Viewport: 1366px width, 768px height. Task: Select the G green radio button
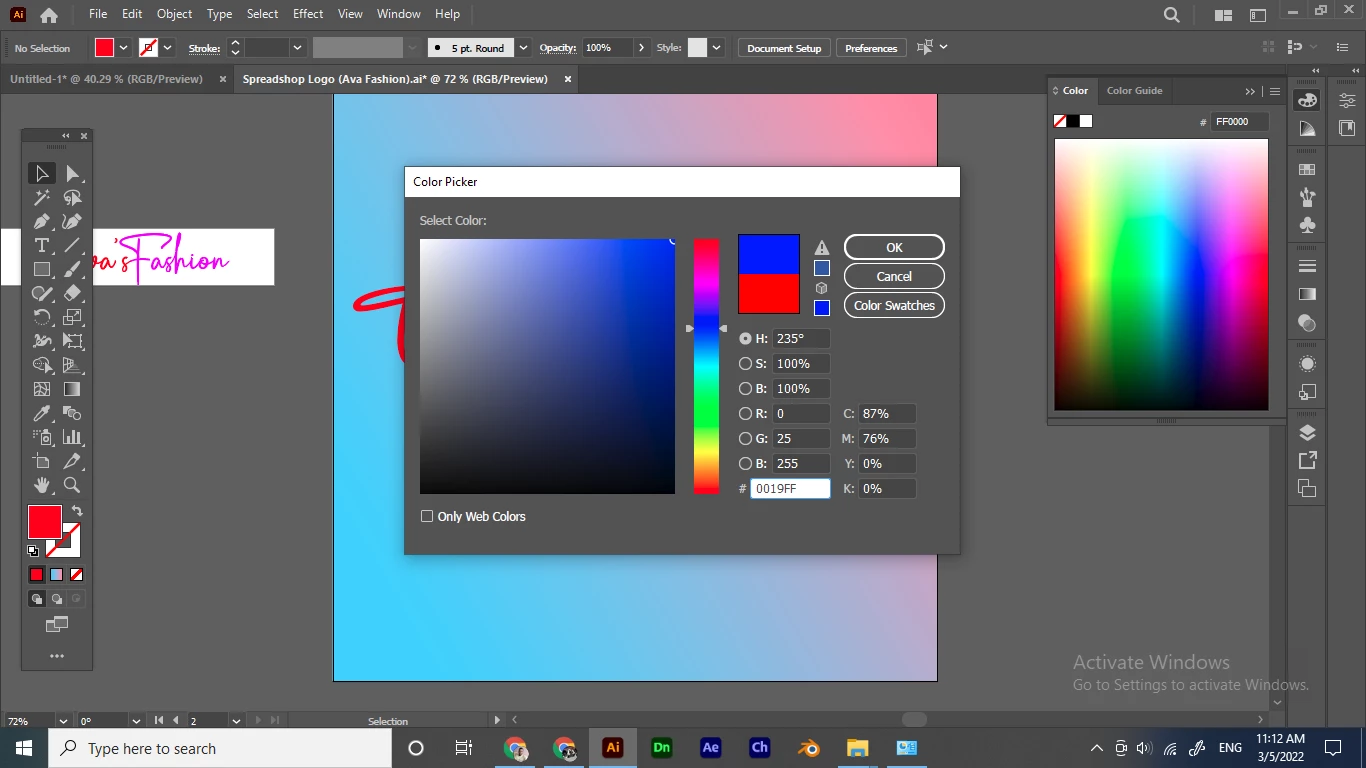pos(745,439)
